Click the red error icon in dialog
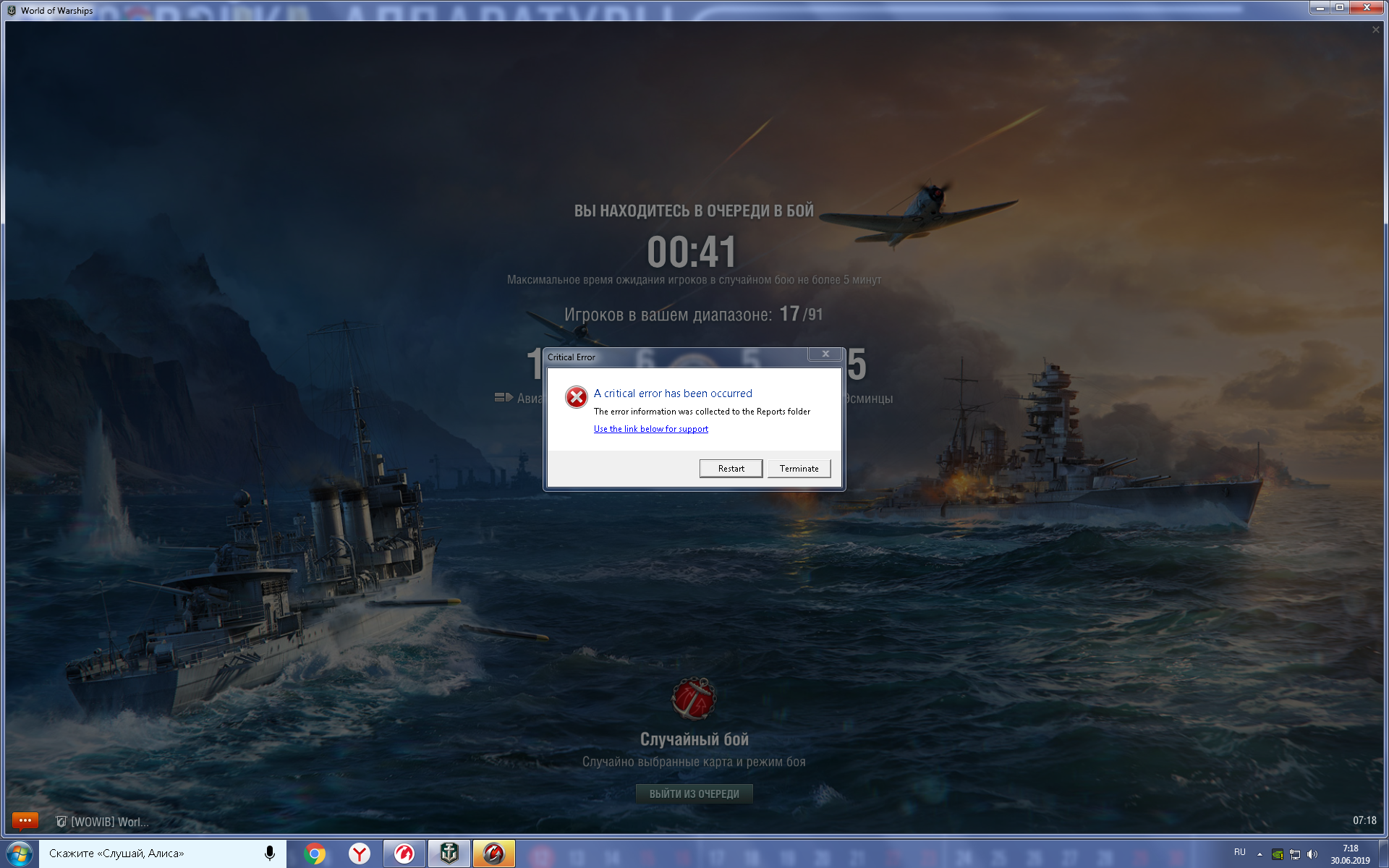Viewport: 1389px width, 868px height. click(577, 397)
